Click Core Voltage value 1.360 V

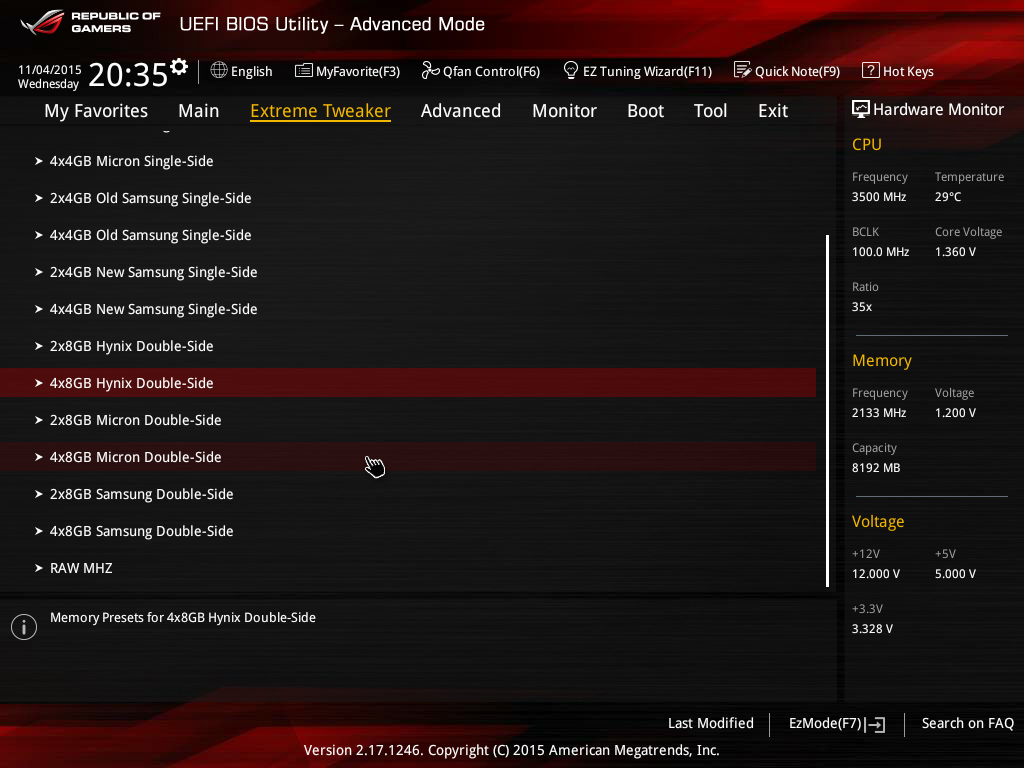coord(955,252)
